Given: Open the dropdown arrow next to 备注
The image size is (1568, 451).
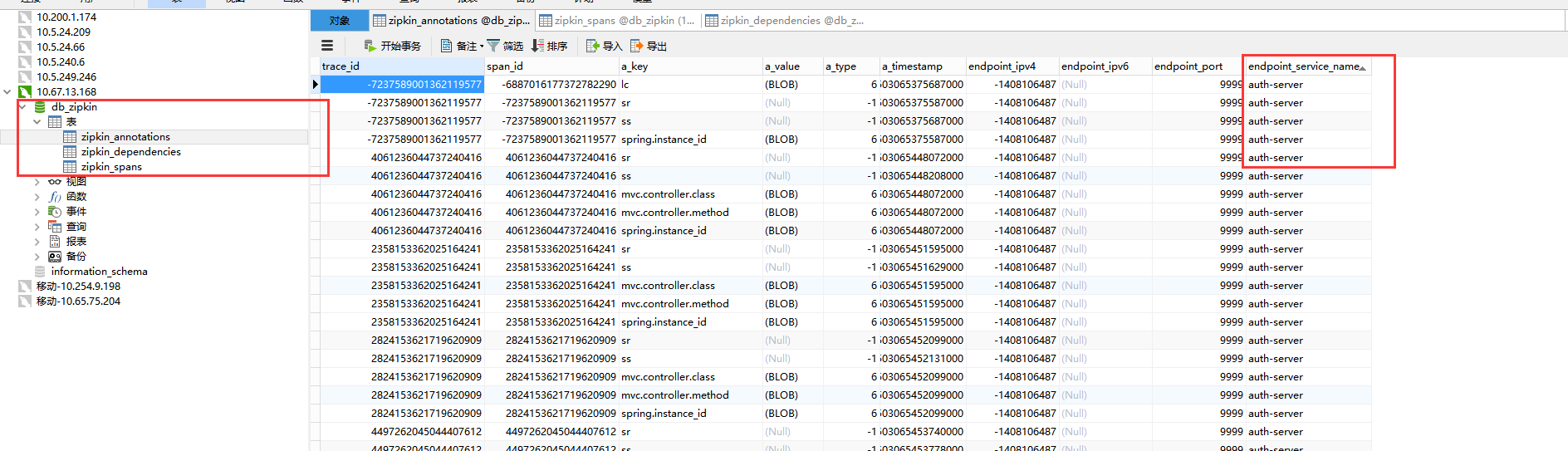Looking at the screenshot, I should [x=482, y=47].
